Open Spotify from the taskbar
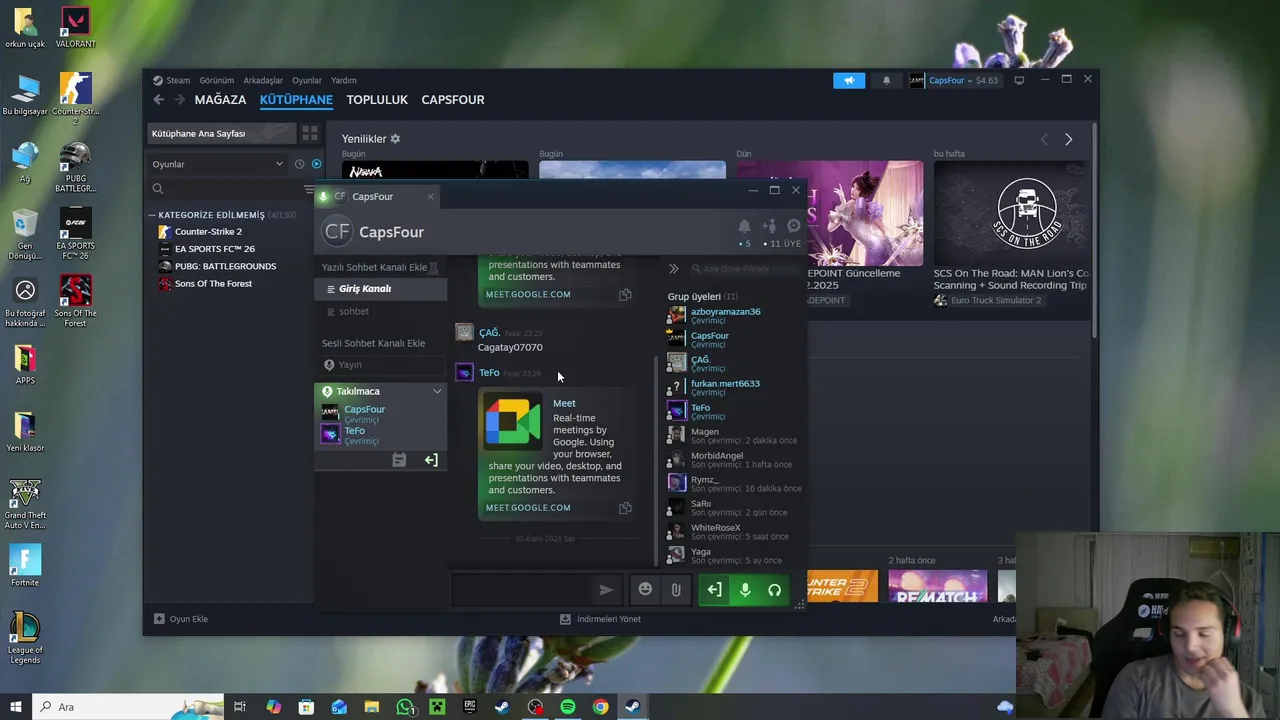Viewport: 1280px width, 720px height. (567, 707)
